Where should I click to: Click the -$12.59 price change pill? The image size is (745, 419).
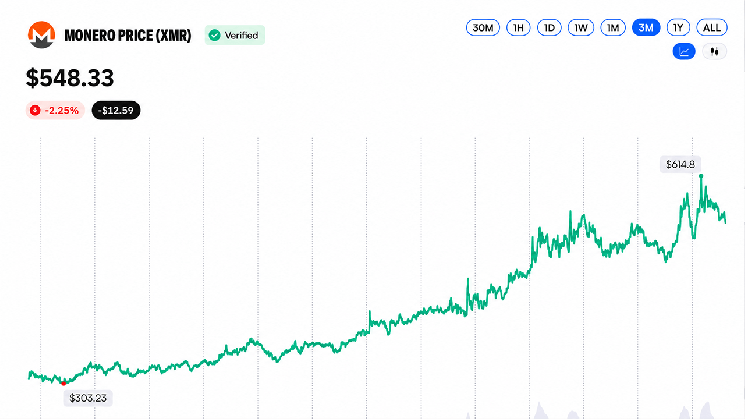tap(116, 110)
